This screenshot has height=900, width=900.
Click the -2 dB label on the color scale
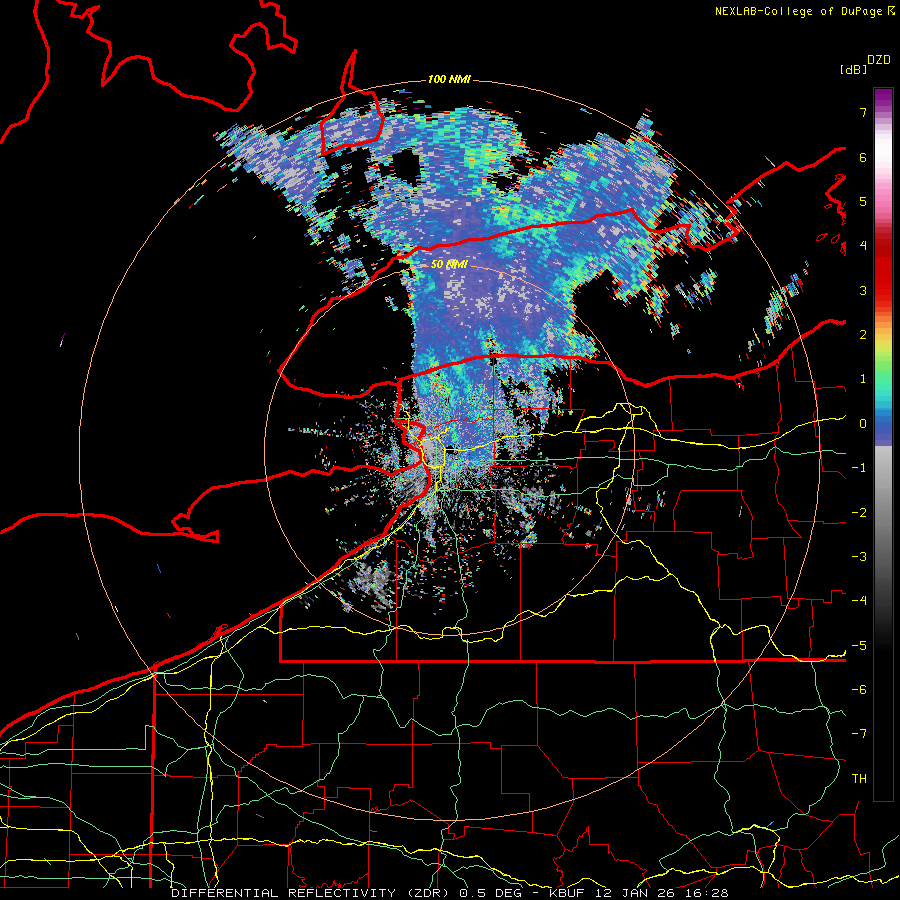coord(859,513)
